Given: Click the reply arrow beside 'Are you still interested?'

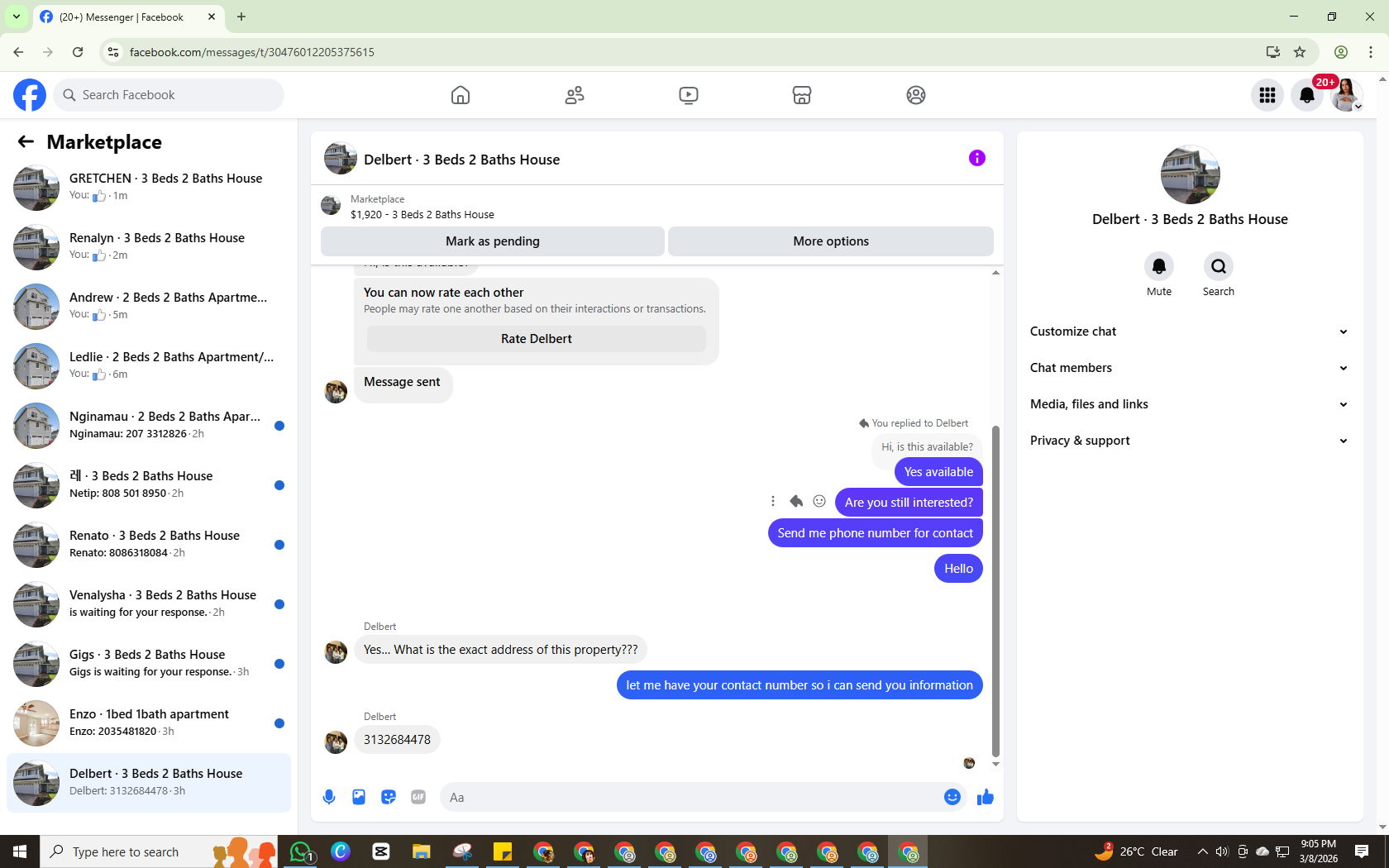Looking at the screenshot, I should click(796, 501).
